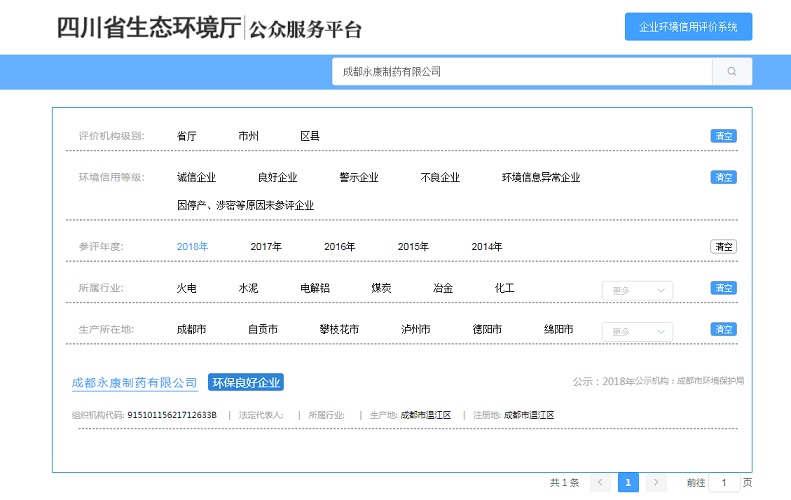Select the 2017年 evaluation year
The height and width of the screenshot is (500, 791).
[x=266, y=247]
